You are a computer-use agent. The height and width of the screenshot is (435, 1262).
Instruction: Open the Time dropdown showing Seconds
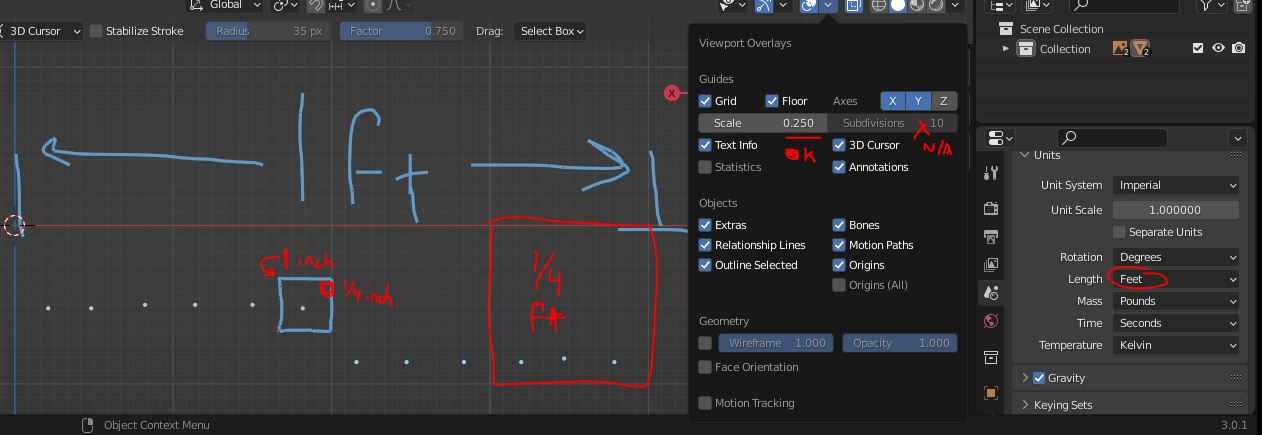pos(1176,323)
